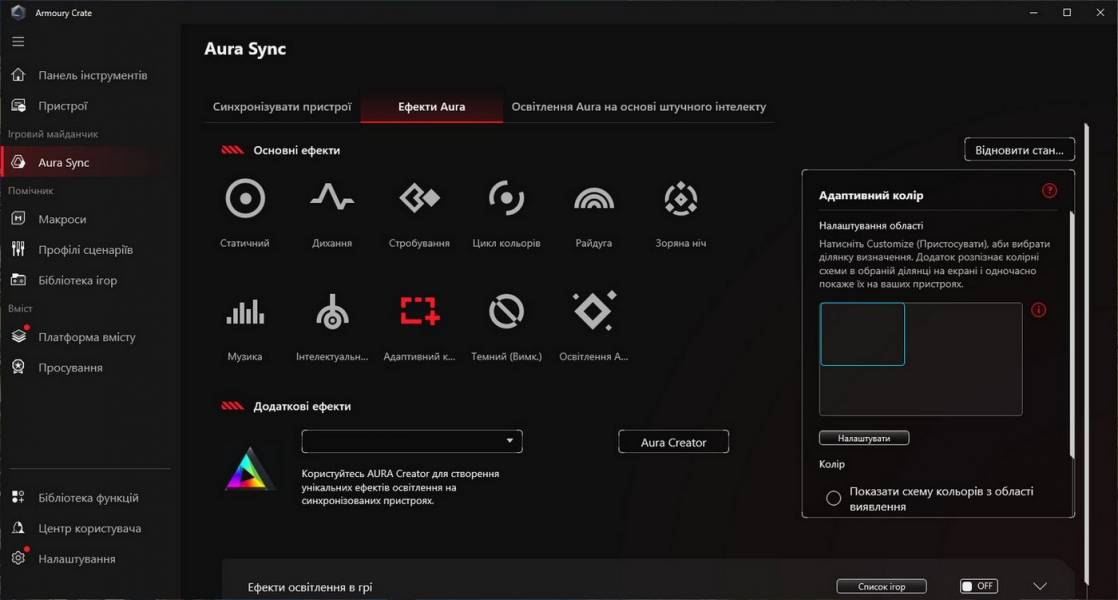
Task: Click the Armoury Crate logo in the title bar
Action: click(x=18, y=12)
